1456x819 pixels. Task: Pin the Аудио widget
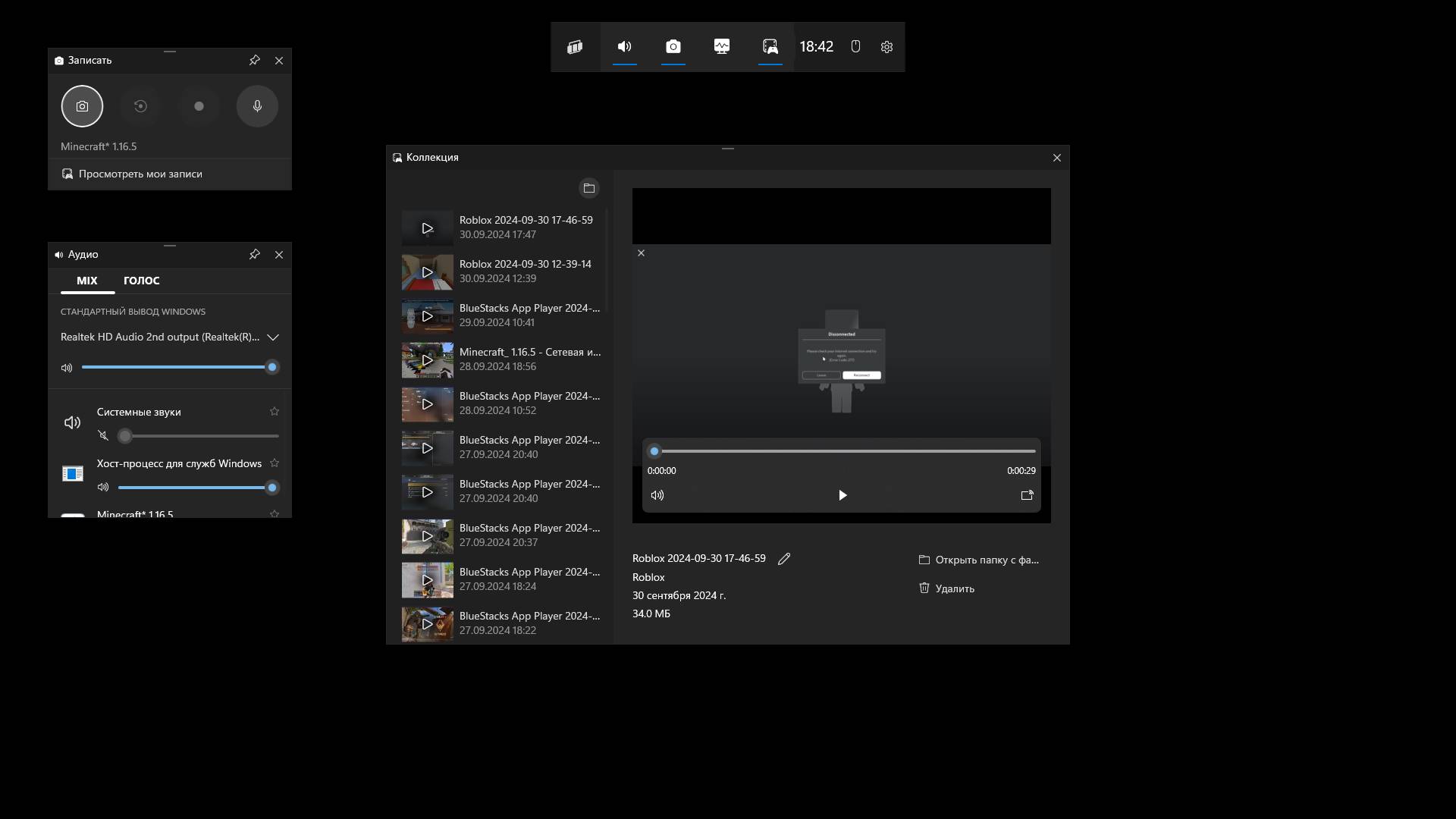point(255,255)
